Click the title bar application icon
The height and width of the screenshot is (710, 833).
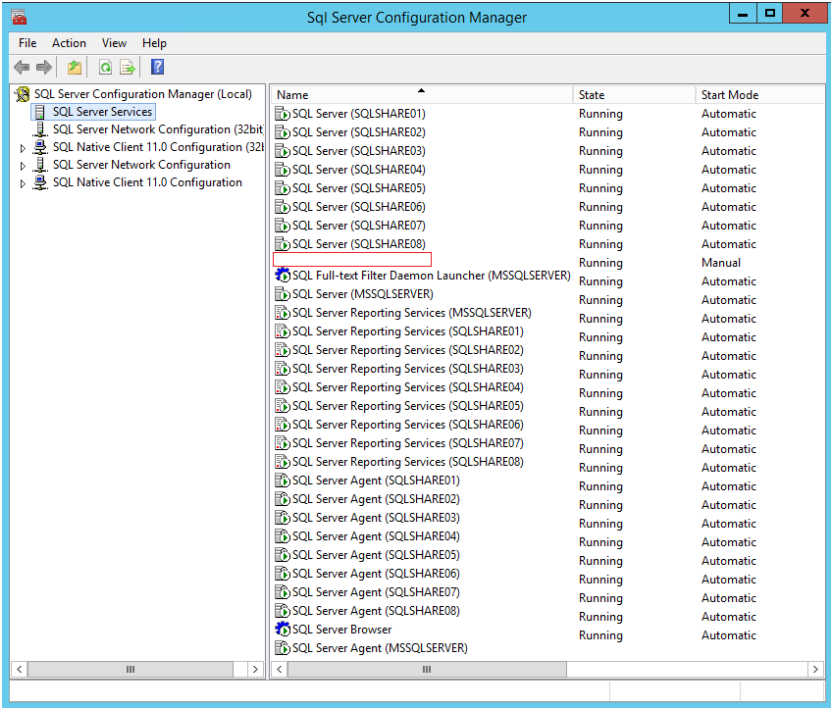19,18
